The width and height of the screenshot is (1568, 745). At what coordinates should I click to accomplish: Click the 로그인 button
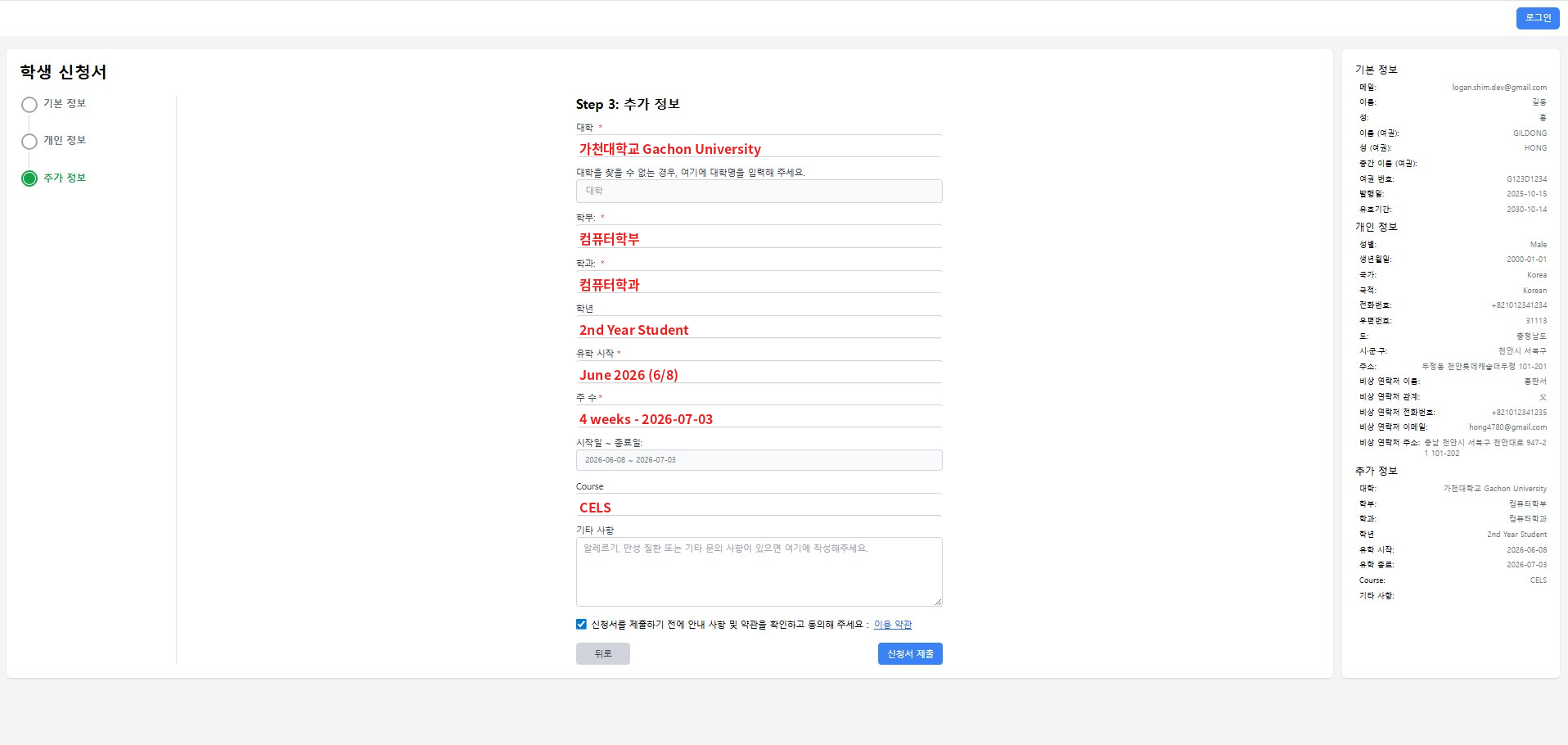[1538, 18]
